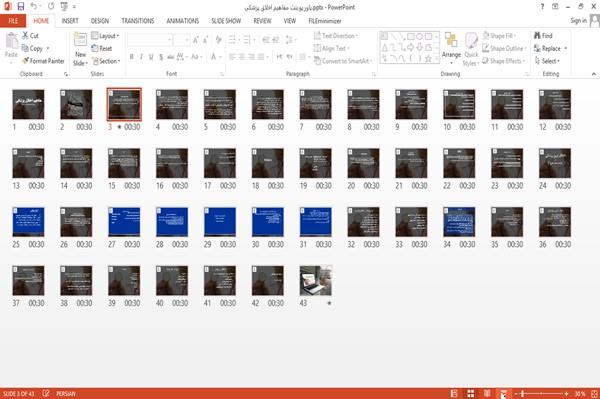Image resolution: width=600 pixels, height=399 pixels.
Task: Start slideshow from beginning via Quick Access icon
Action: coord(64,7)
